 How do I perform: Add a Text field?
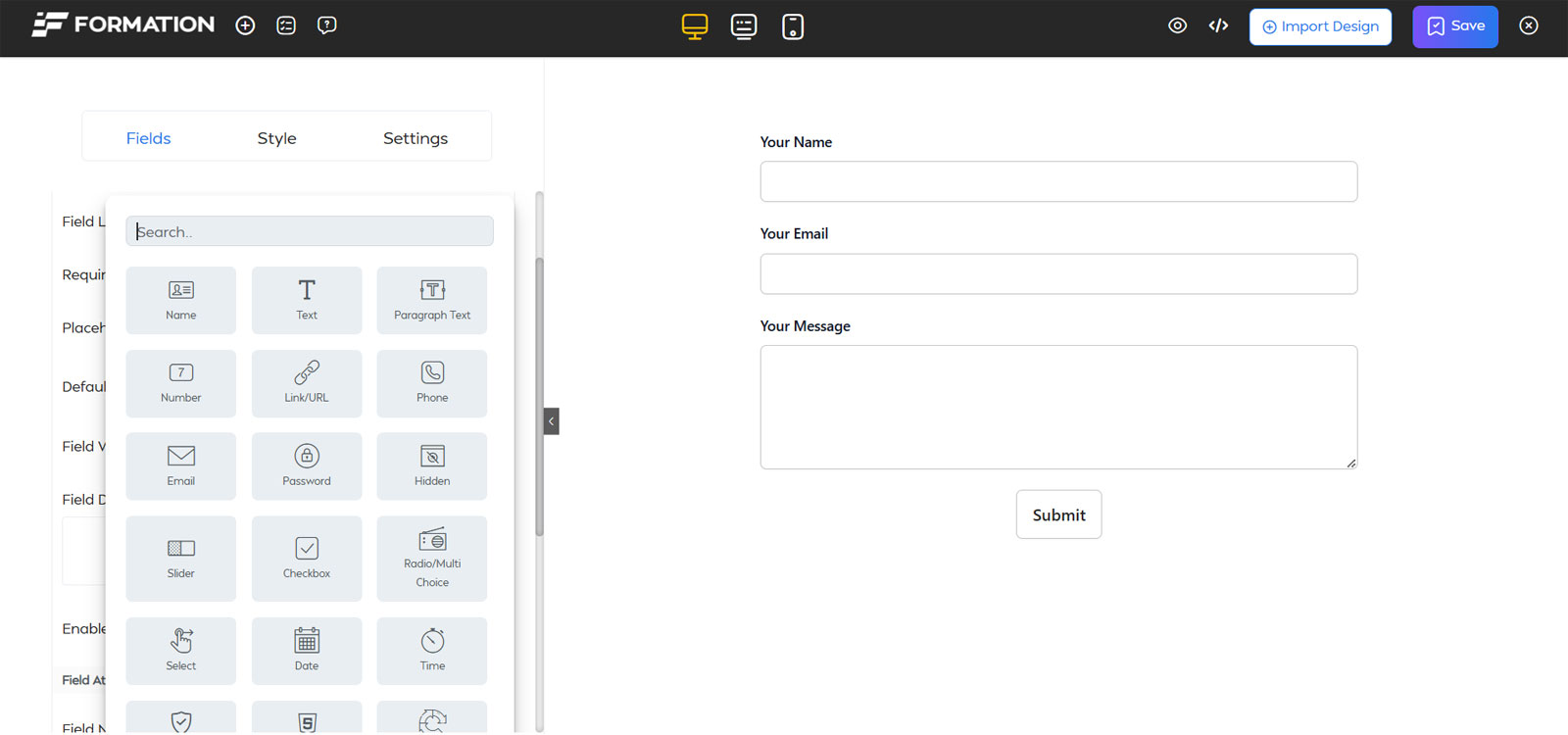tap(307, 300)
